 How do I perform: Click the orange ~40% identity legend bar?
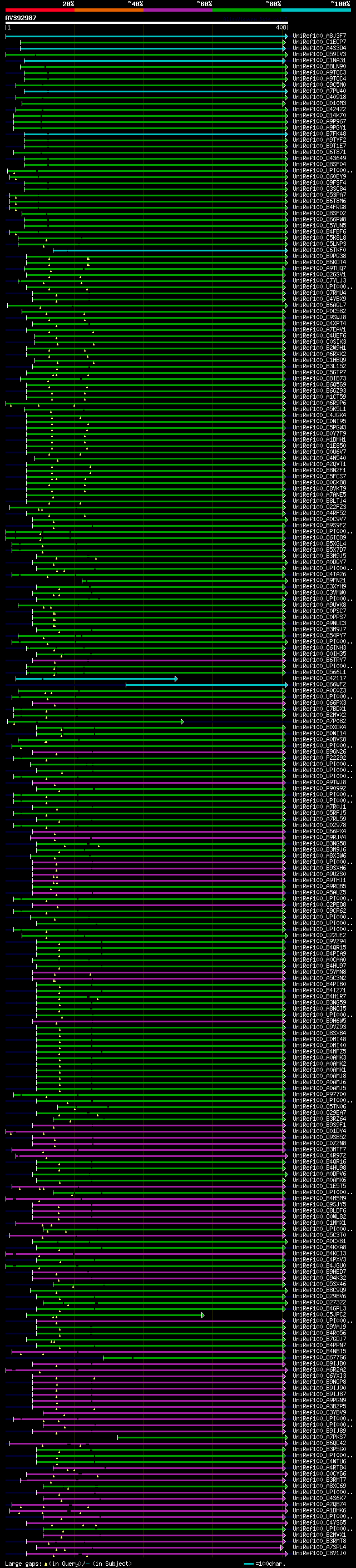109,10
